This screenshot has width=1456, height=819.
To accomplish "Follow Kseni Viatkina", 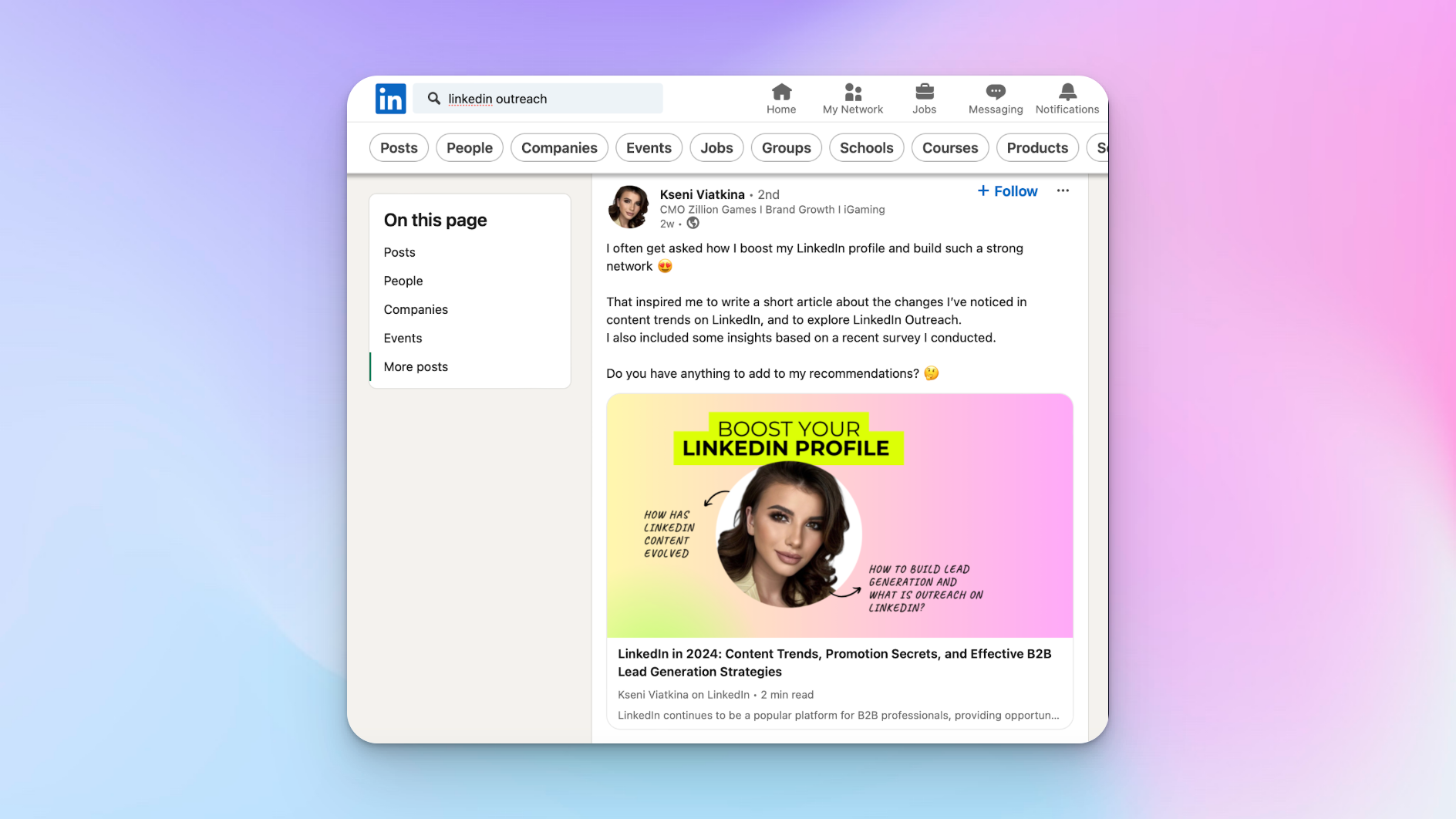I will [1007, 191].
